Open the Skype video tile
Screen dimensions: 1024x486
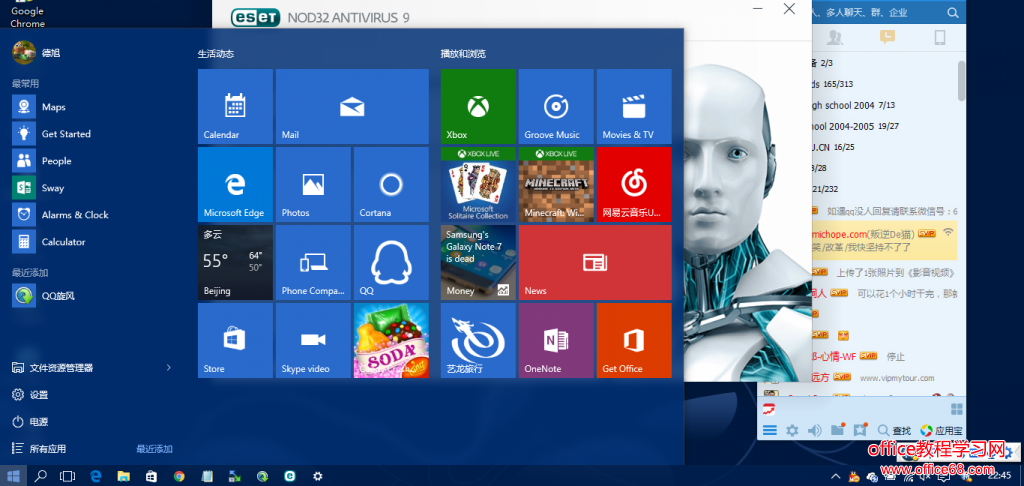tap(313, 340)
